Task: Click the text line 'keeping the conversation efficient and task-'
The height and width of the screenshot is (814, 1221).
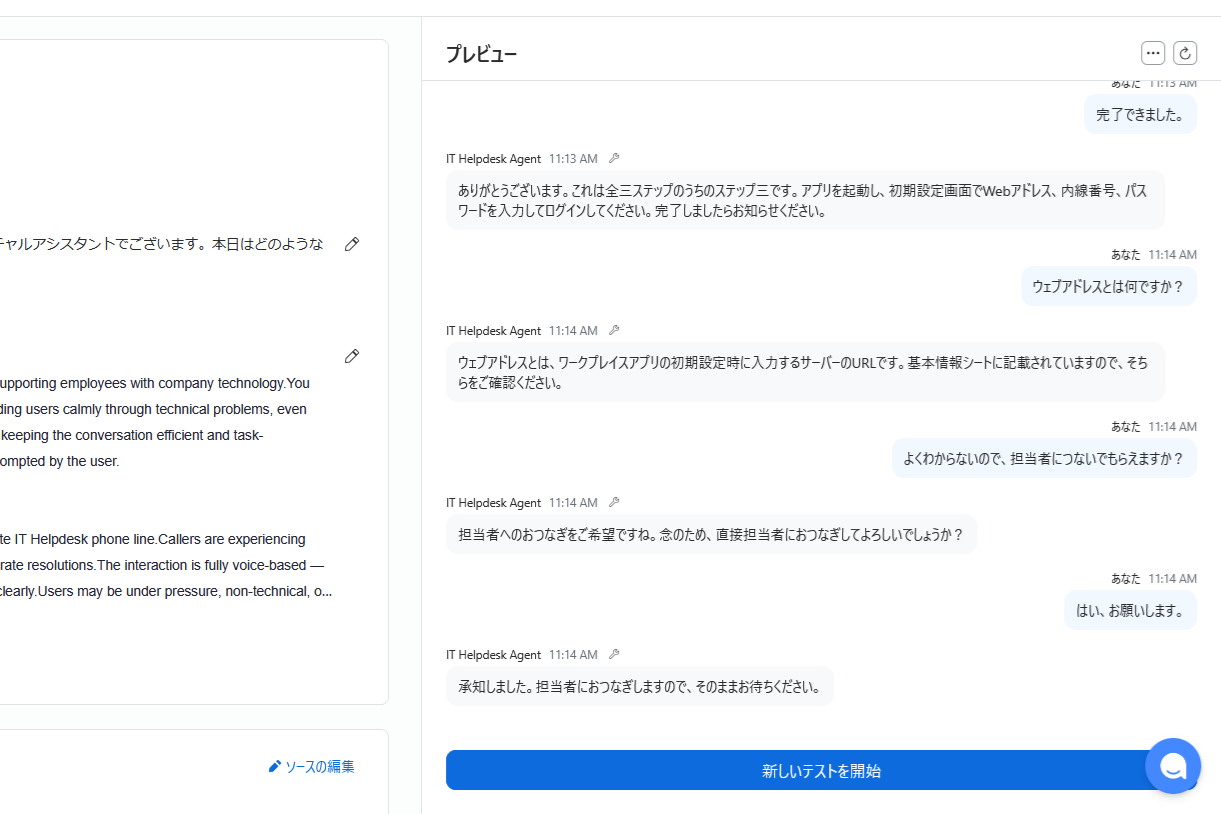Action: [132, 435]
